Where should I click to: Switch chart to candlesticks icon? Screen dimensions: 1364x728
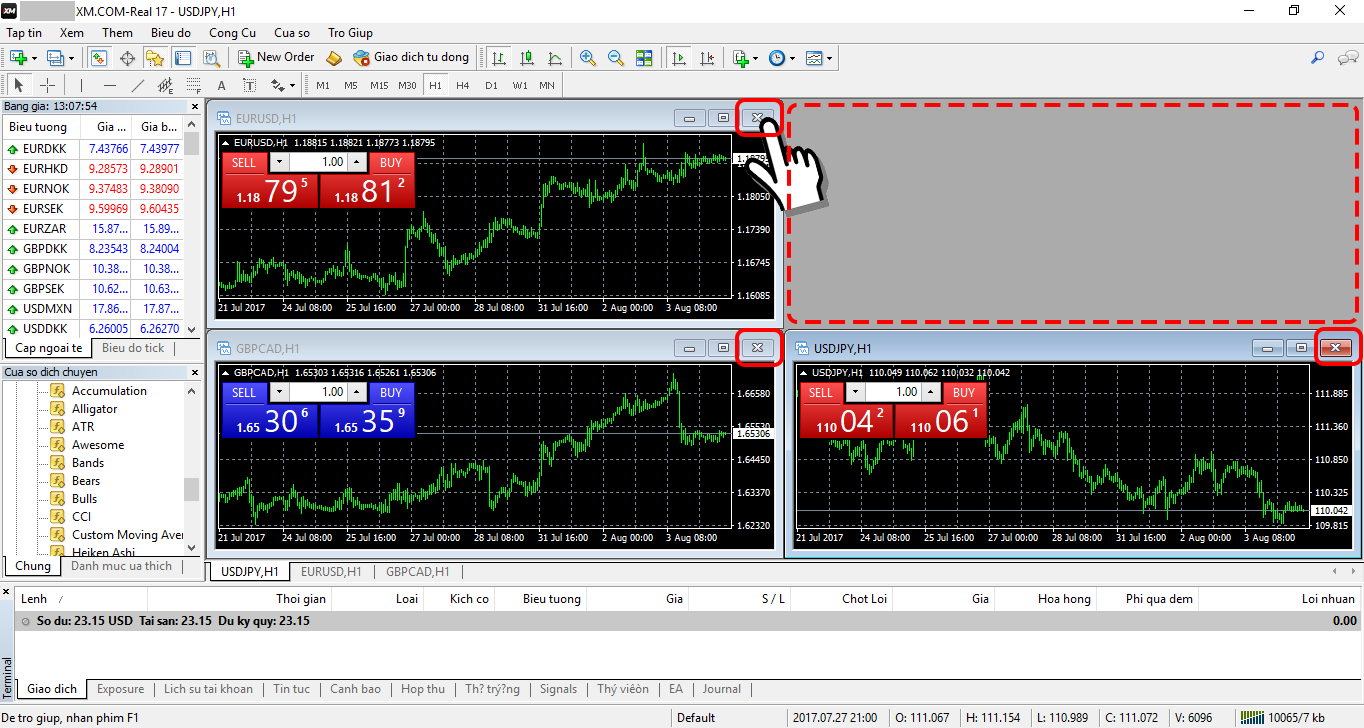[526, 58]
